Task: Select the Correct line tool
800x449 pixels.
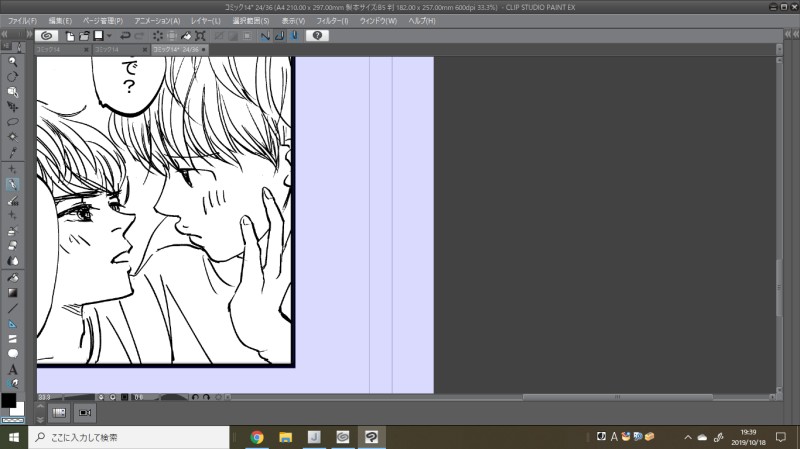Action: [x=13, y=383]
